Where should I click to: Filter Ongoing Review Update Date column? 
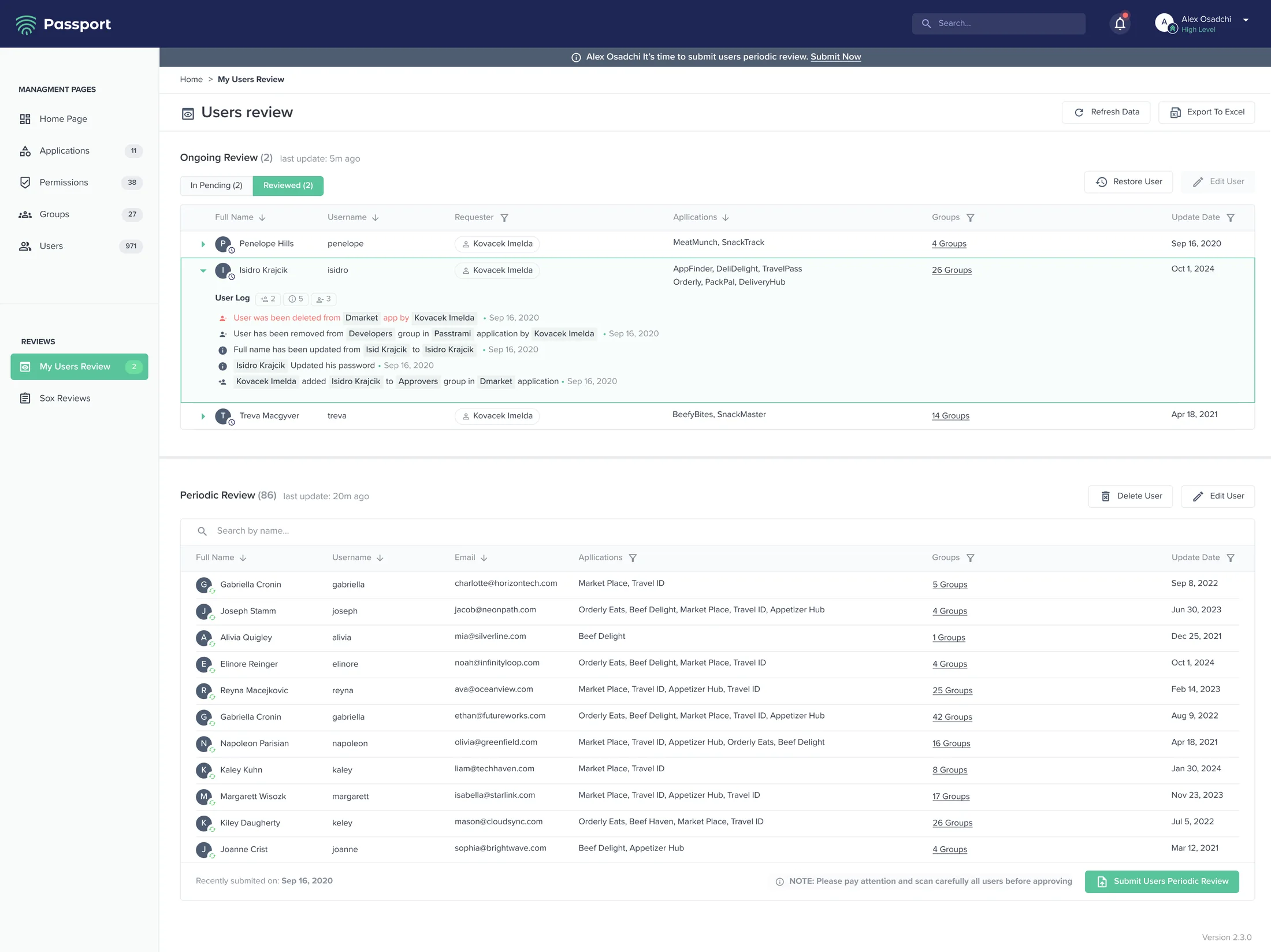(x=1231, y=218)
